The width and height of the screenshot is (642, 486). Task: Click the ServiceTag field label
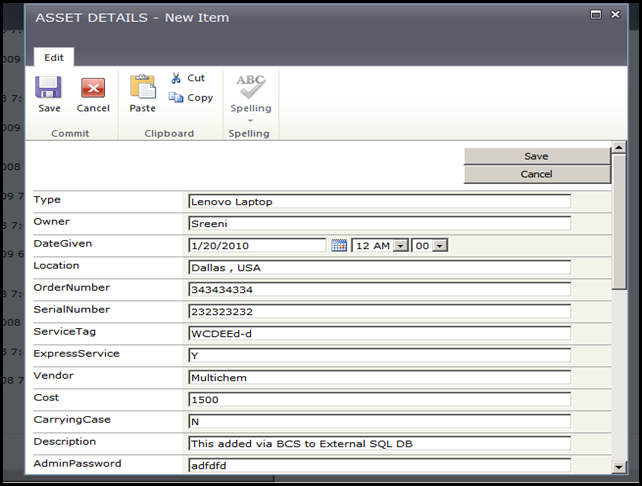[x=65, y=332]
